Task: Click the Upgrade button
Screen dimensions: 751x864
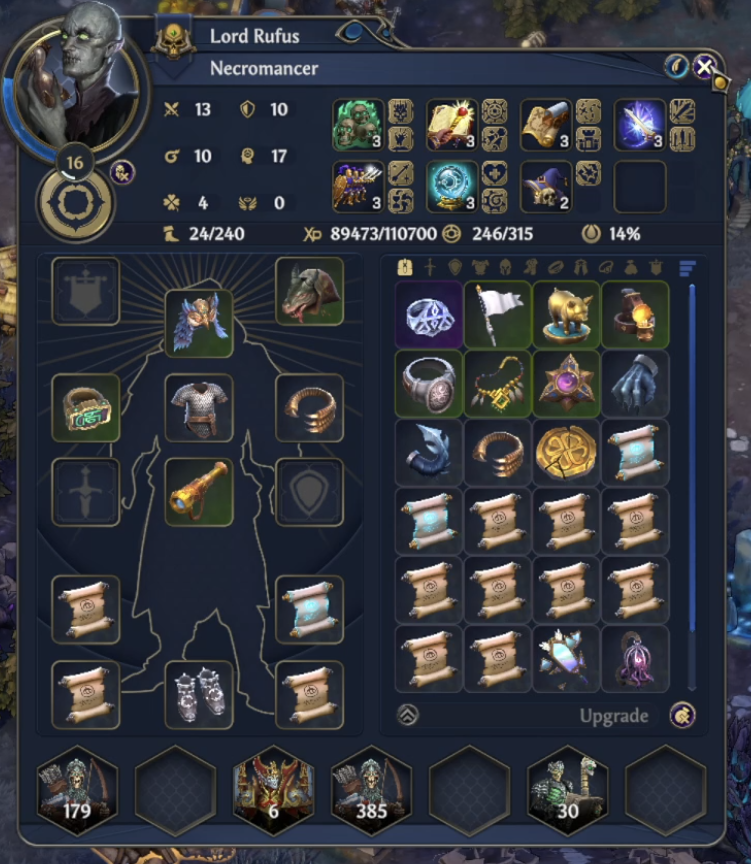Action: (613, 715)
